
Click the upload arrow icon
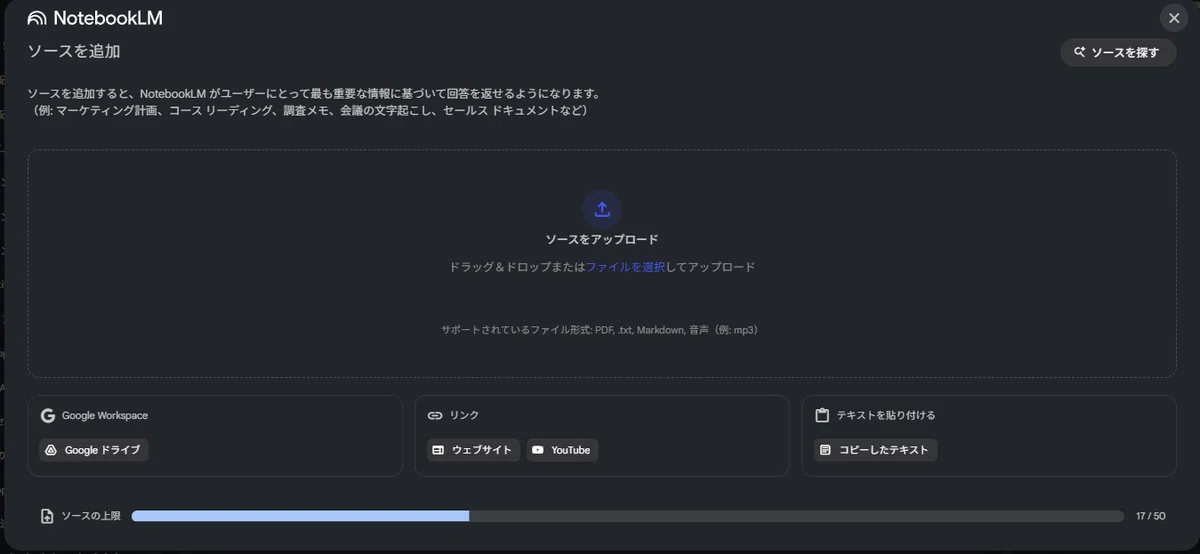tap(602, 209)
